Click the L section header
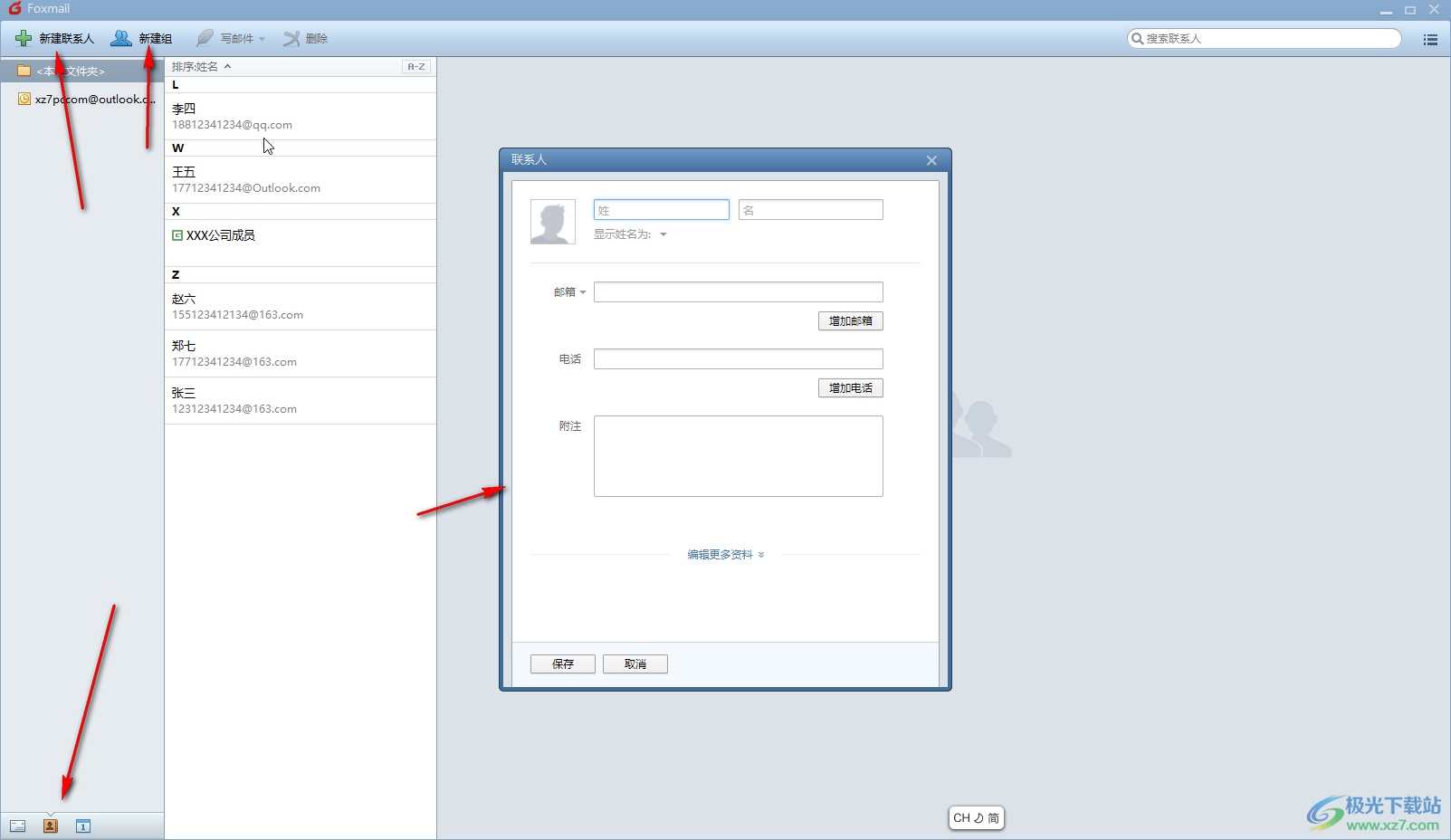 (x=301, y=84)
